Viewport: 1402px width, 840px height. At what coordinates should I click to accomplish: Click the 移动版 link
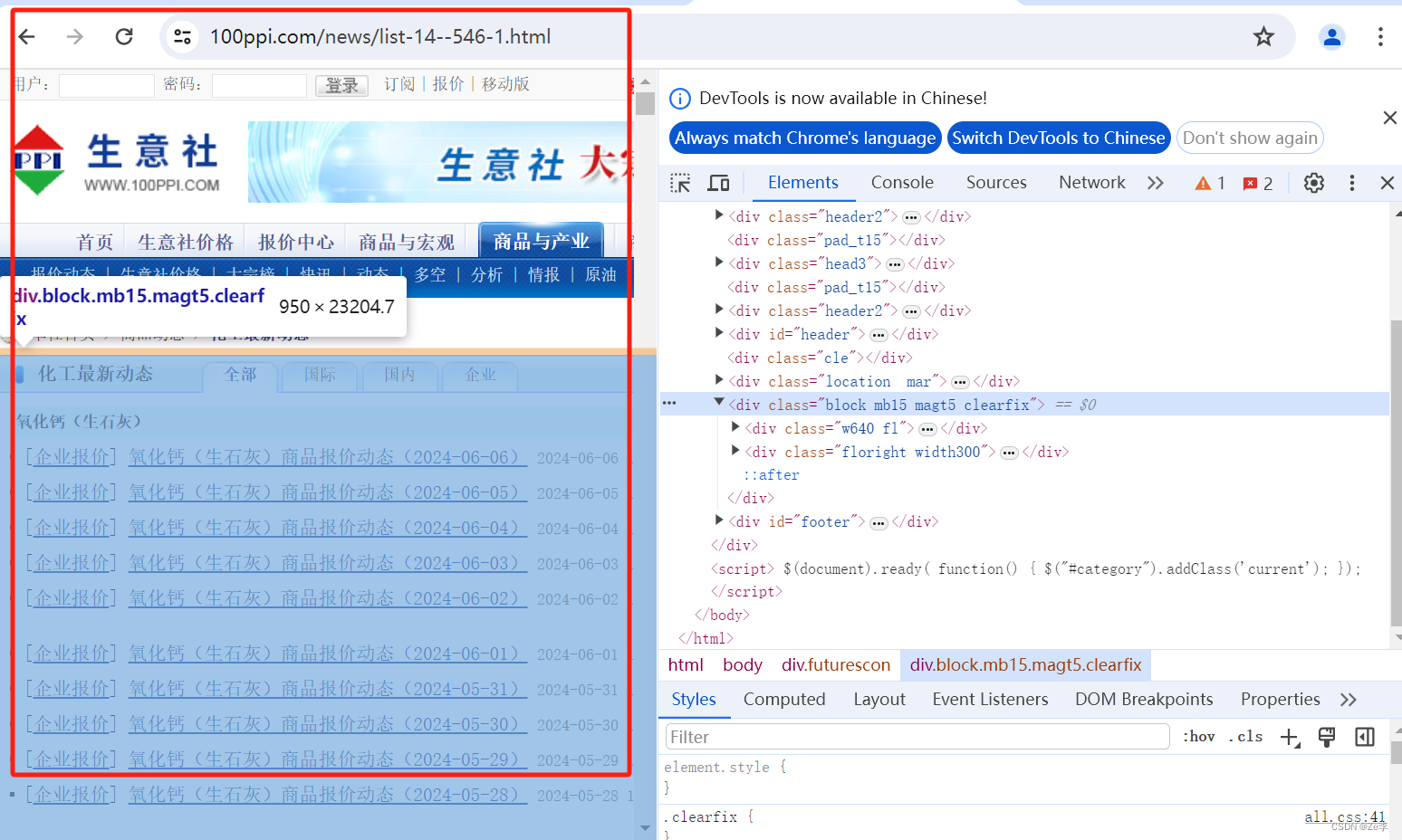point(505,84)
